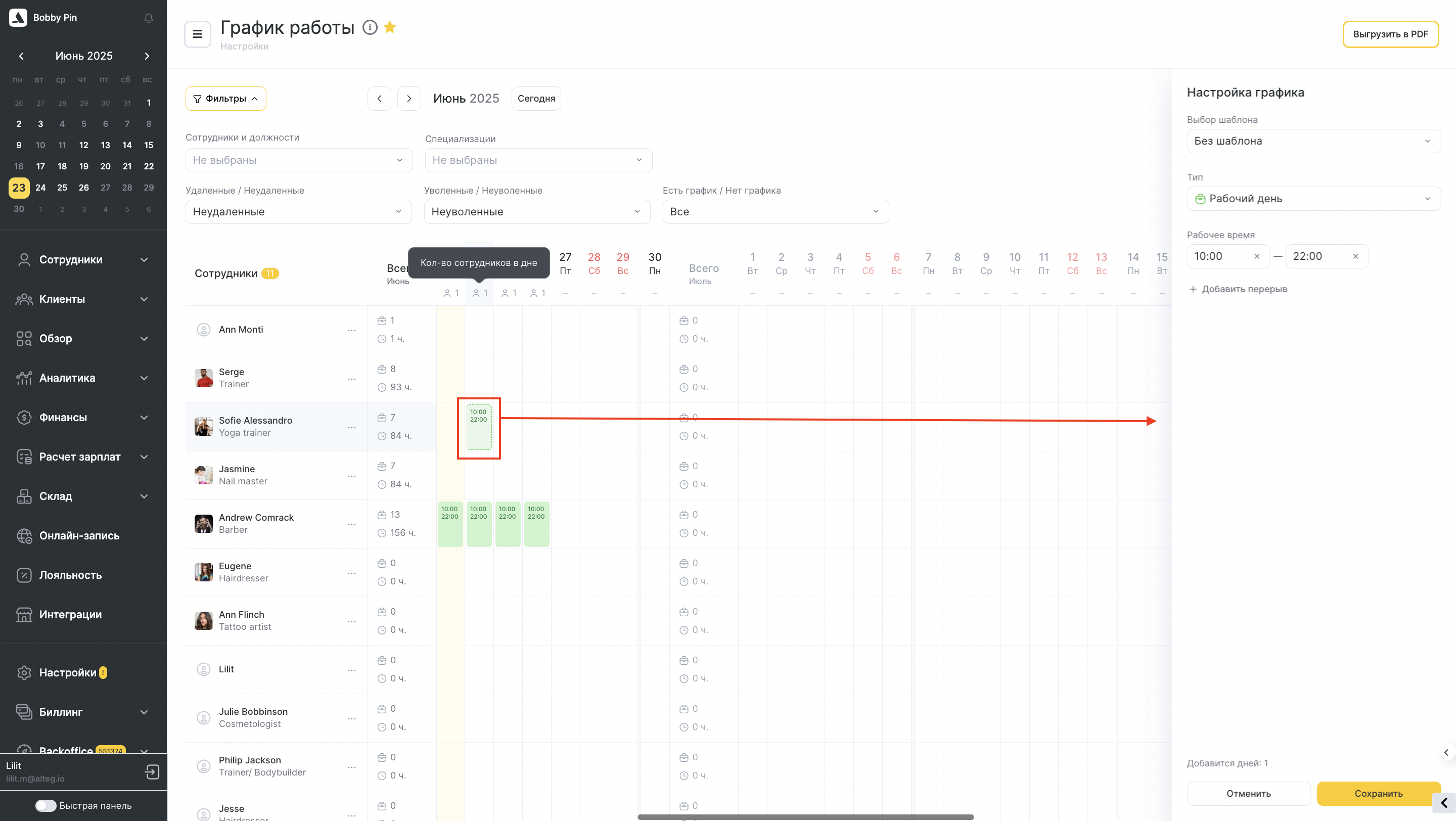Image resolution: width=1456 pixels, height=821 pixels.
Task: Open three-dot menu for Jasmine
Action: point(351,476)
